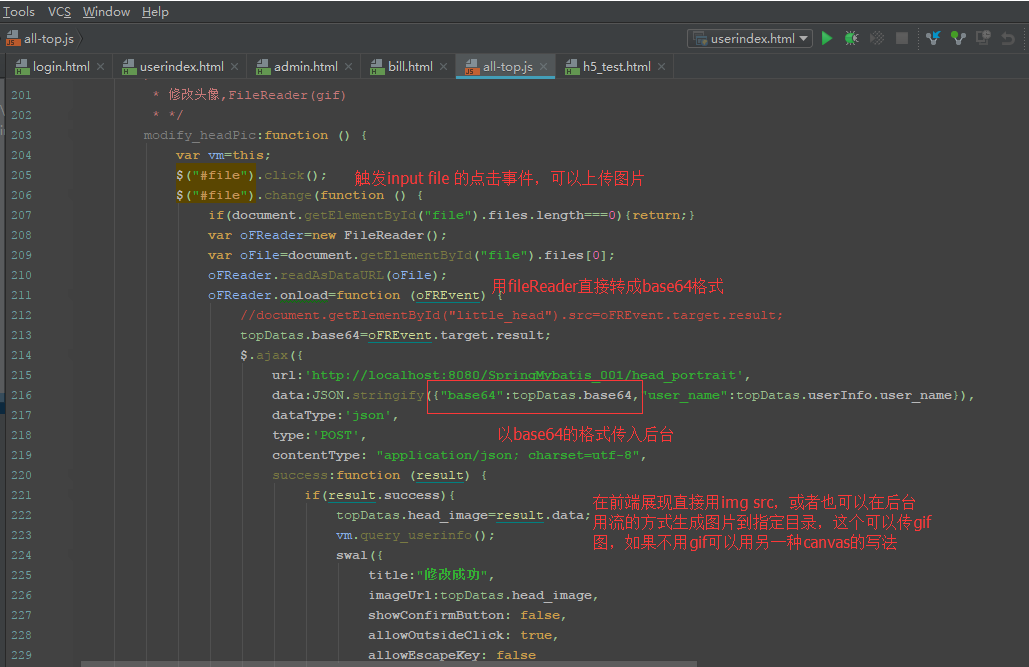Open the Show History icon
The height and width of the screenshot is (667, 1029).
point(983,38)
